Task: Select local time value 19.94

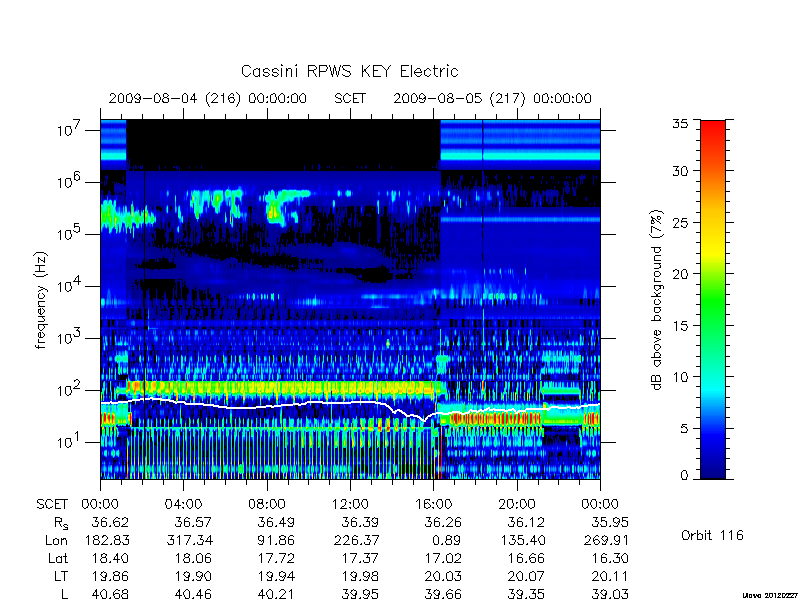Action: tap(276, 577)
